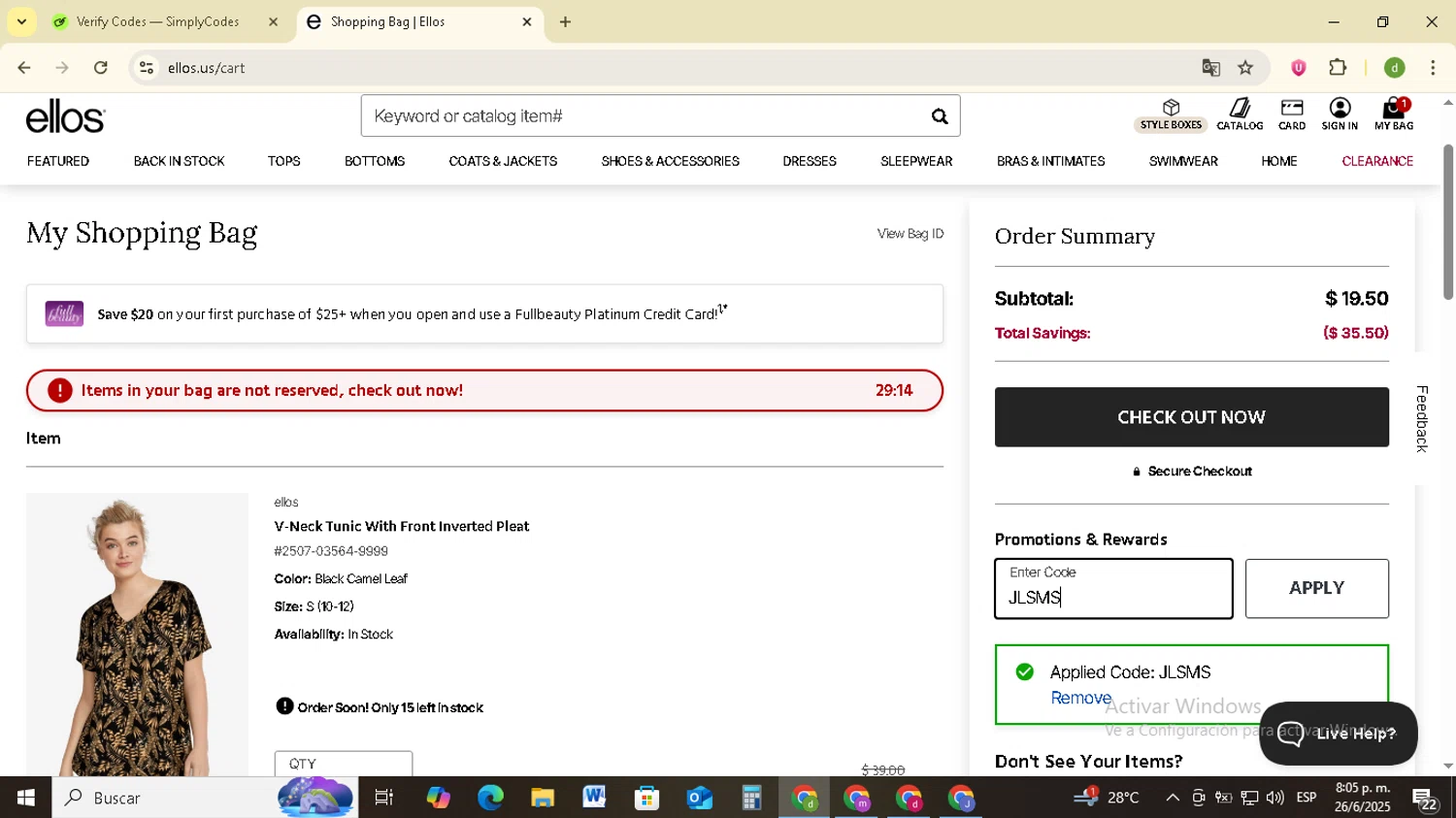Open Microsoft Store from taskbar
1456x818 pixels.
(646, 798)
